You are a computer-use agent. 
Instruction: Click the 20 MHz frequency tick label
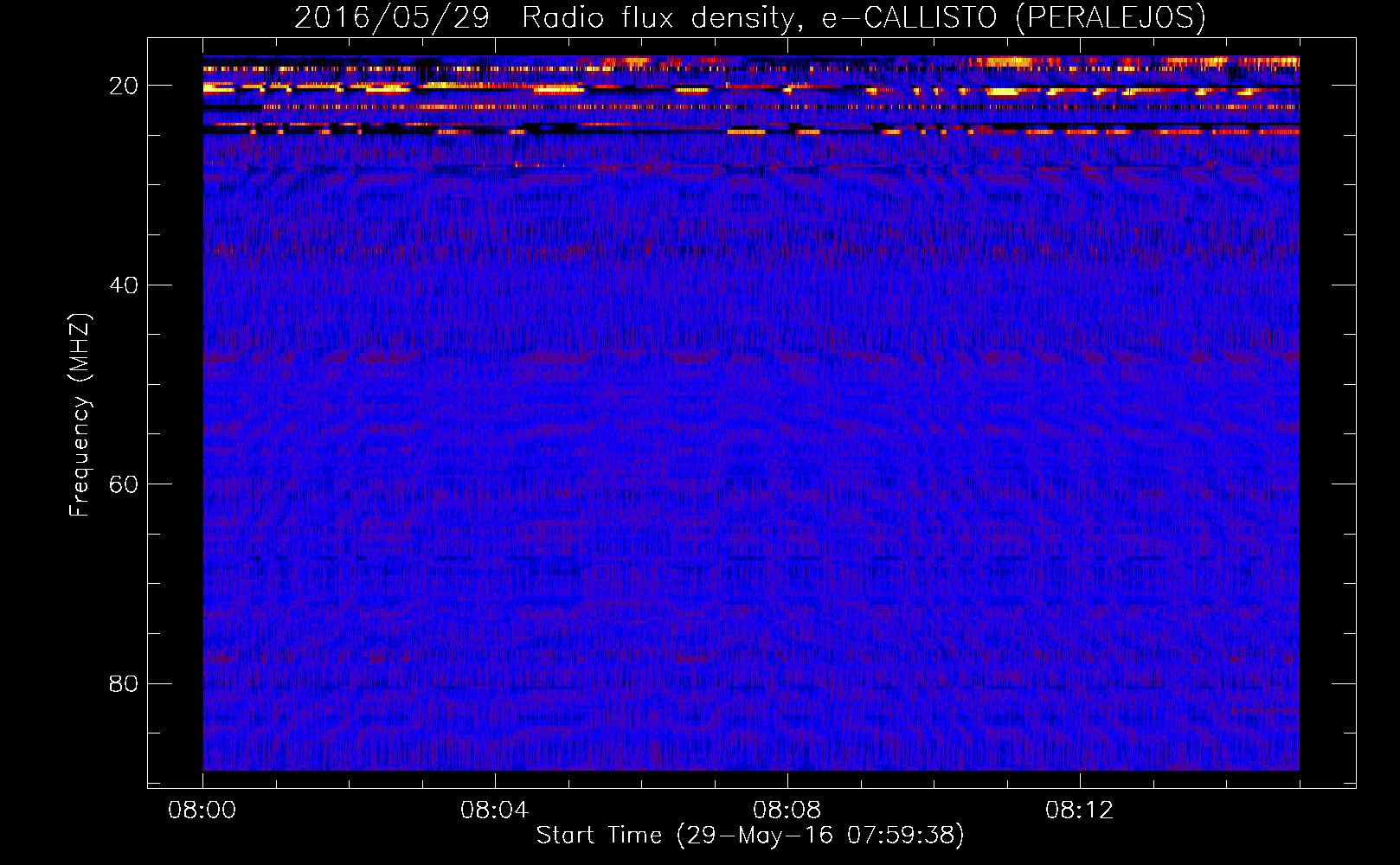click(x=124, y=86)
